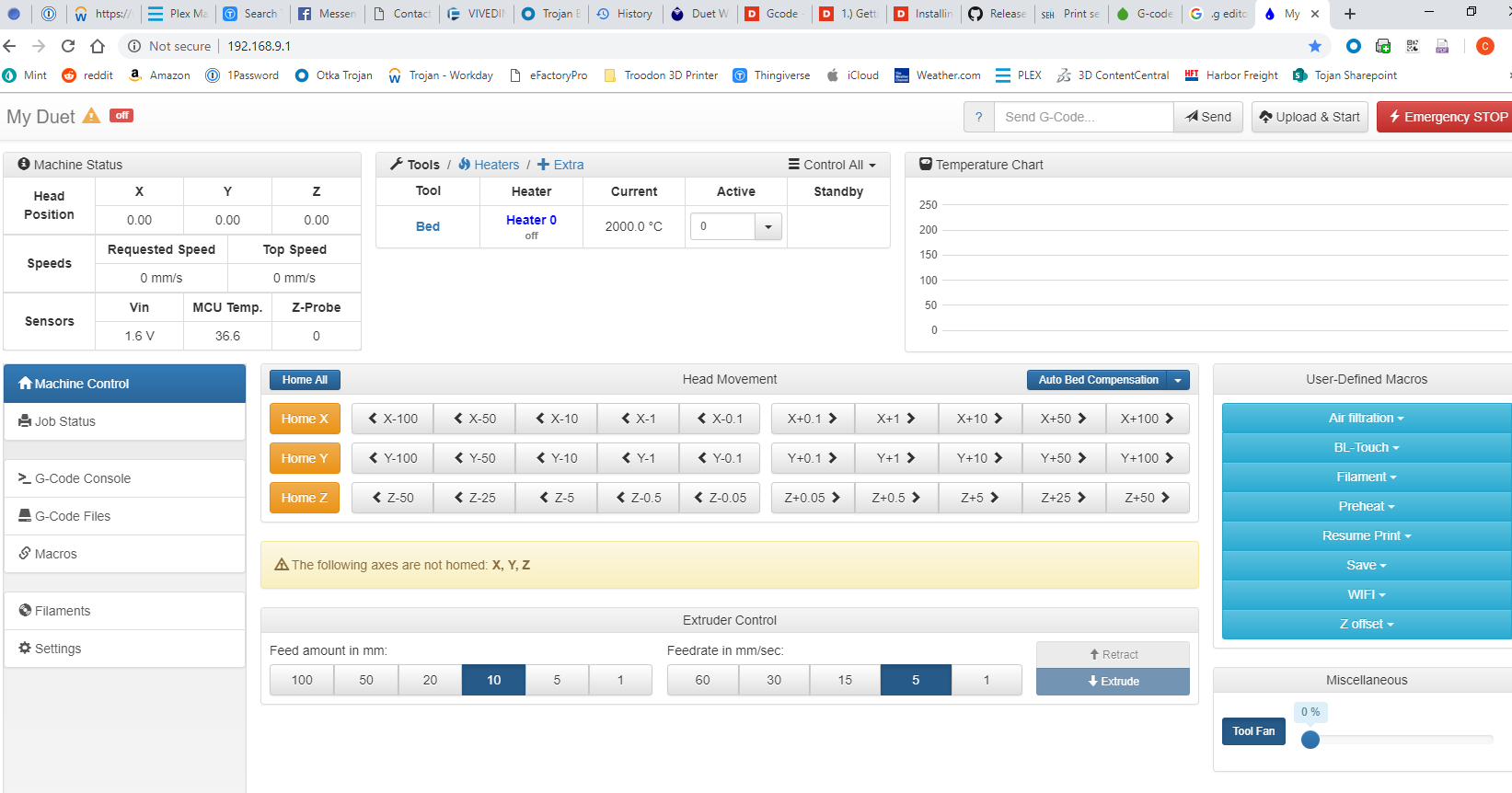Click the warning triangle next to My Duet
Screen dimensions: 1512x793
[91, 116]
